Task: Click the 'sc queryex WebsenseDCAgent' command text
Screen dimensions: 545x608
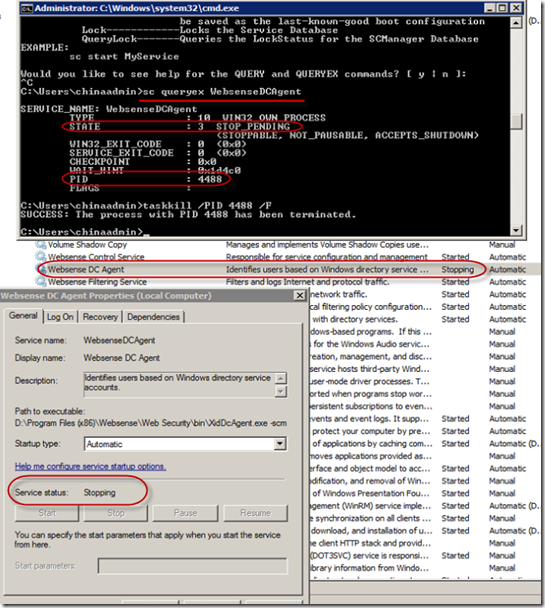Action: pyautogui.click(x=222, y=92)
